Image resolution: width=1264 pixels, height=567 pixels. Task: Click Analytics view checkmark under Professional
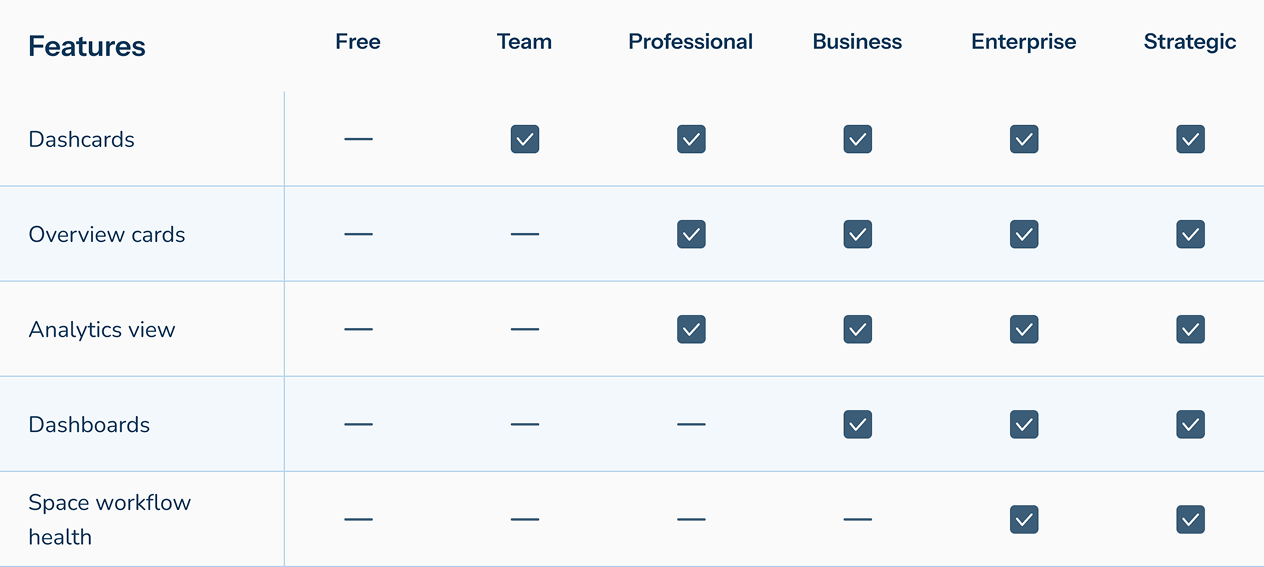click(x=691, y=329)
